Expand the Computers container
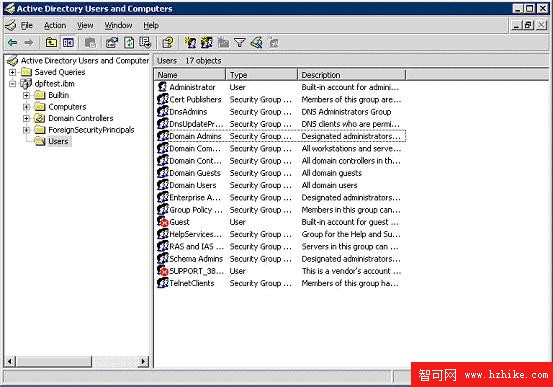The image size is (553, 387). click(26, 107)
